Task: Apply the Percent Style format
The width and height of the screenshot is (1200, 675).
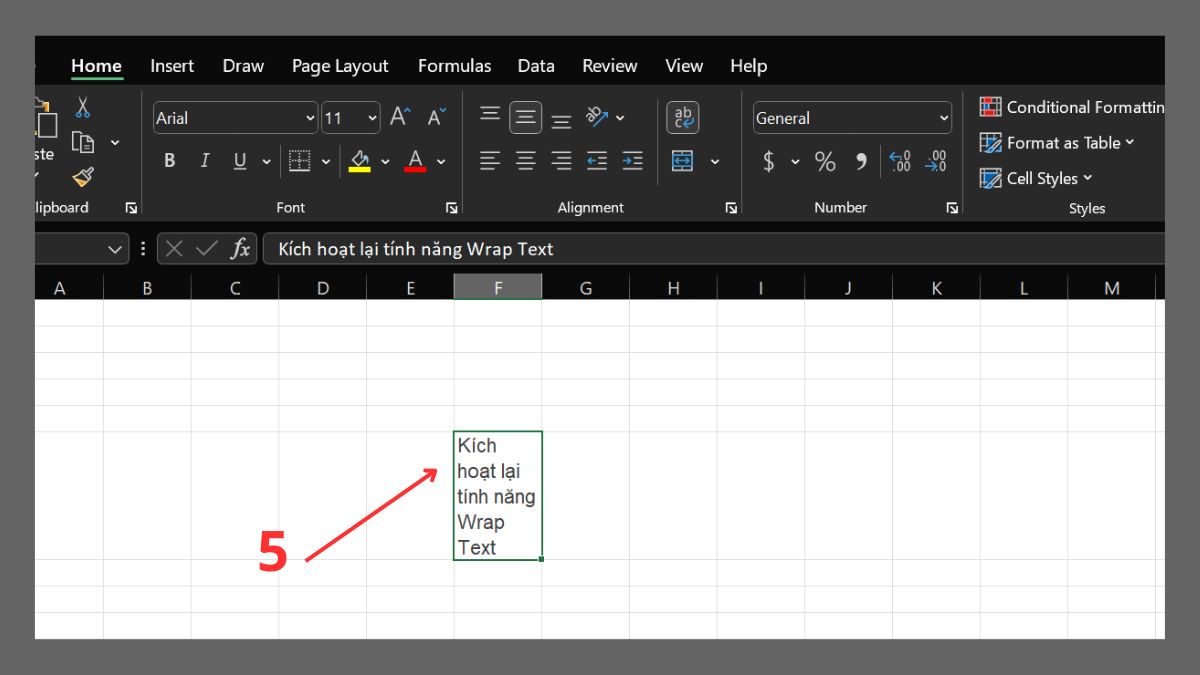Action: (x=826, y=161)
